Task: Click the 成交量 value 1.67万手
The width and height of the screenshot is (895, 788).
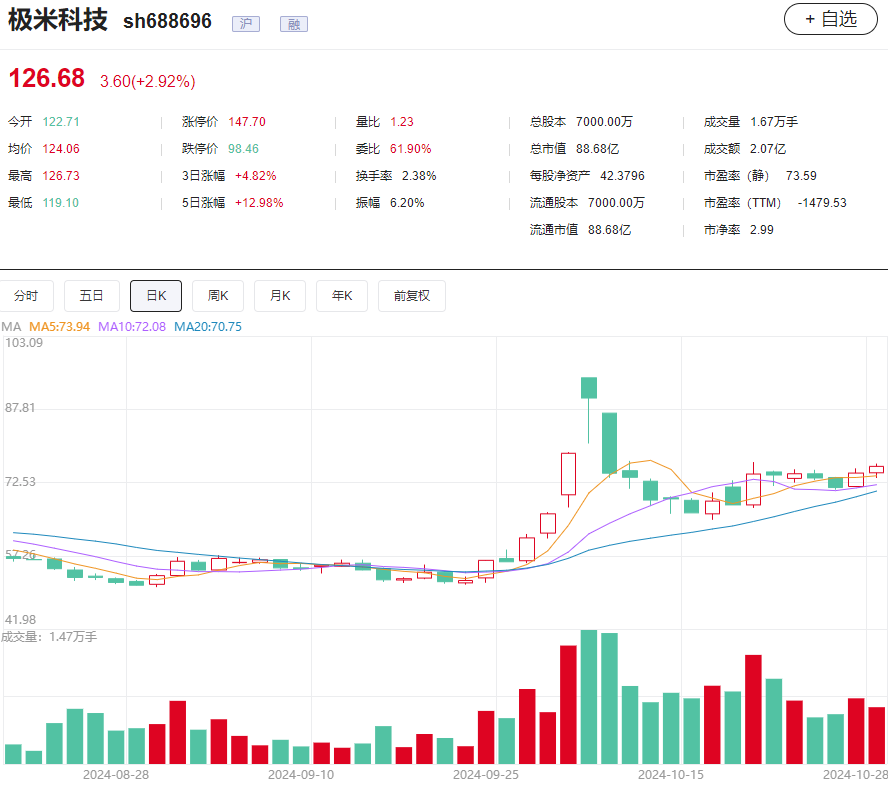Action: (774, 122)
